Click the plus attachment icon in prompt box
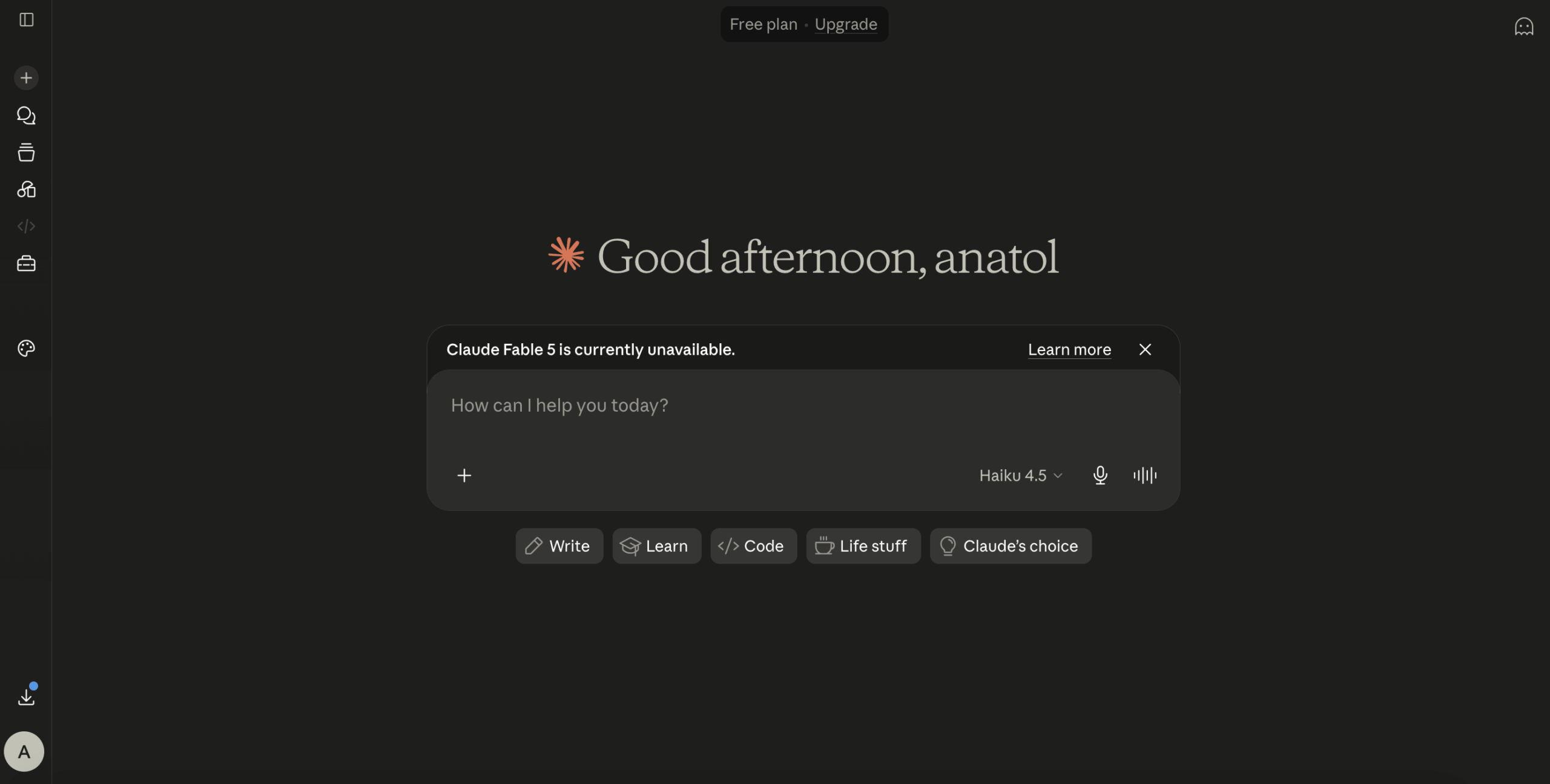The height and width of the screenshot is (784, 1550). pyautogui.click(x=464, y=475)
